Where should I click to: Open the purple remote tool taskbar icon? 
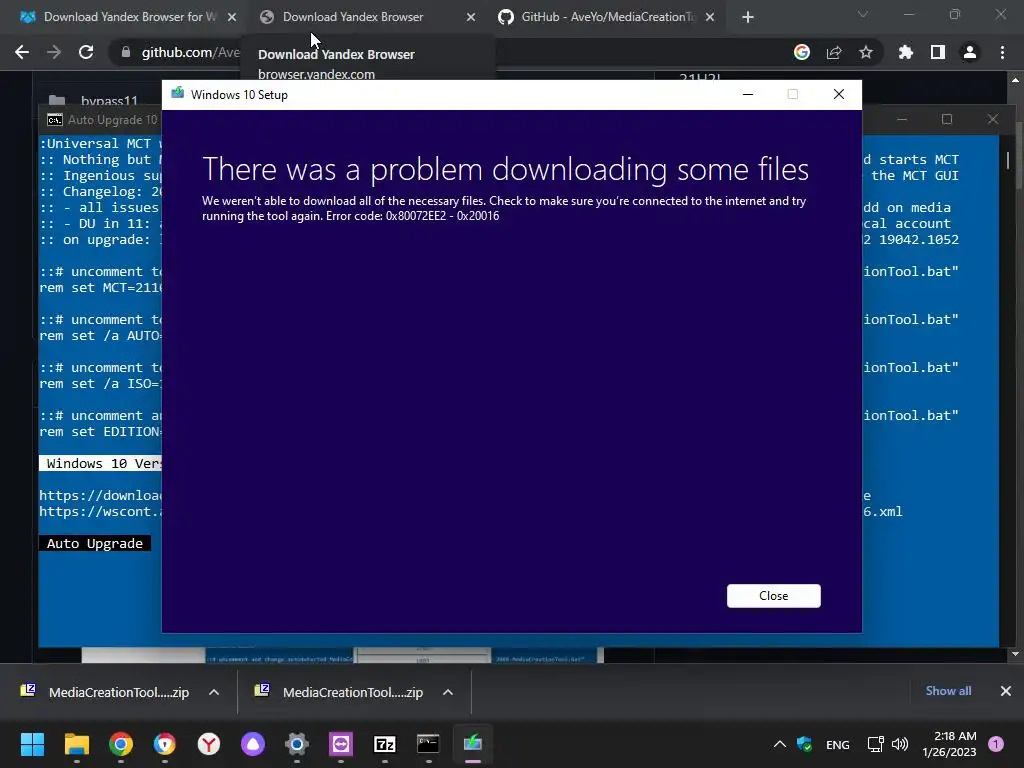(x=341, y=744)
